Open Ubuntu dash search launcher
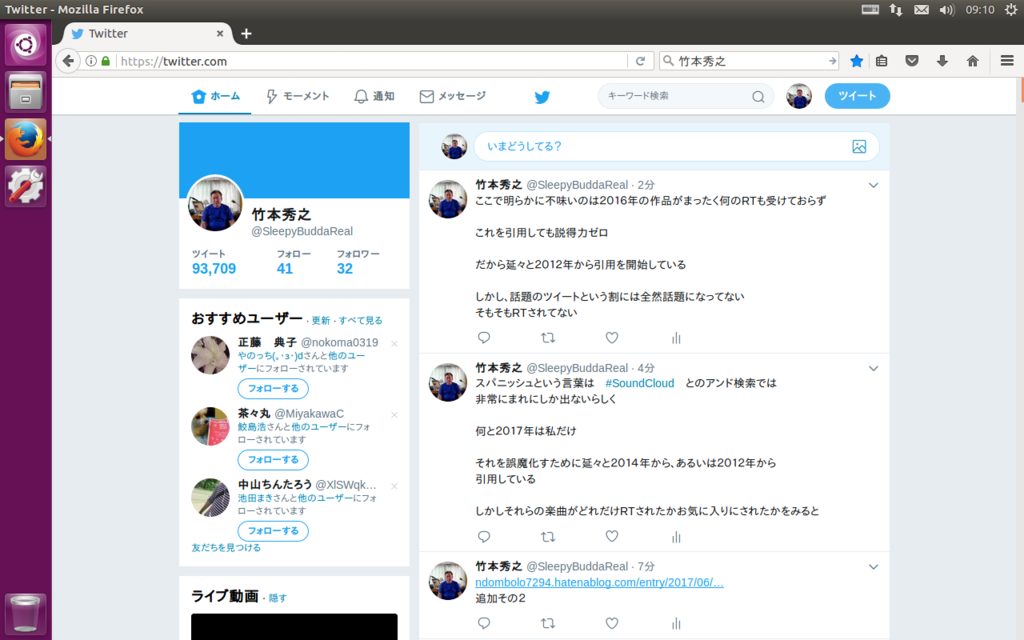This screenshot has width=1024, height=640. click(25, 44)
